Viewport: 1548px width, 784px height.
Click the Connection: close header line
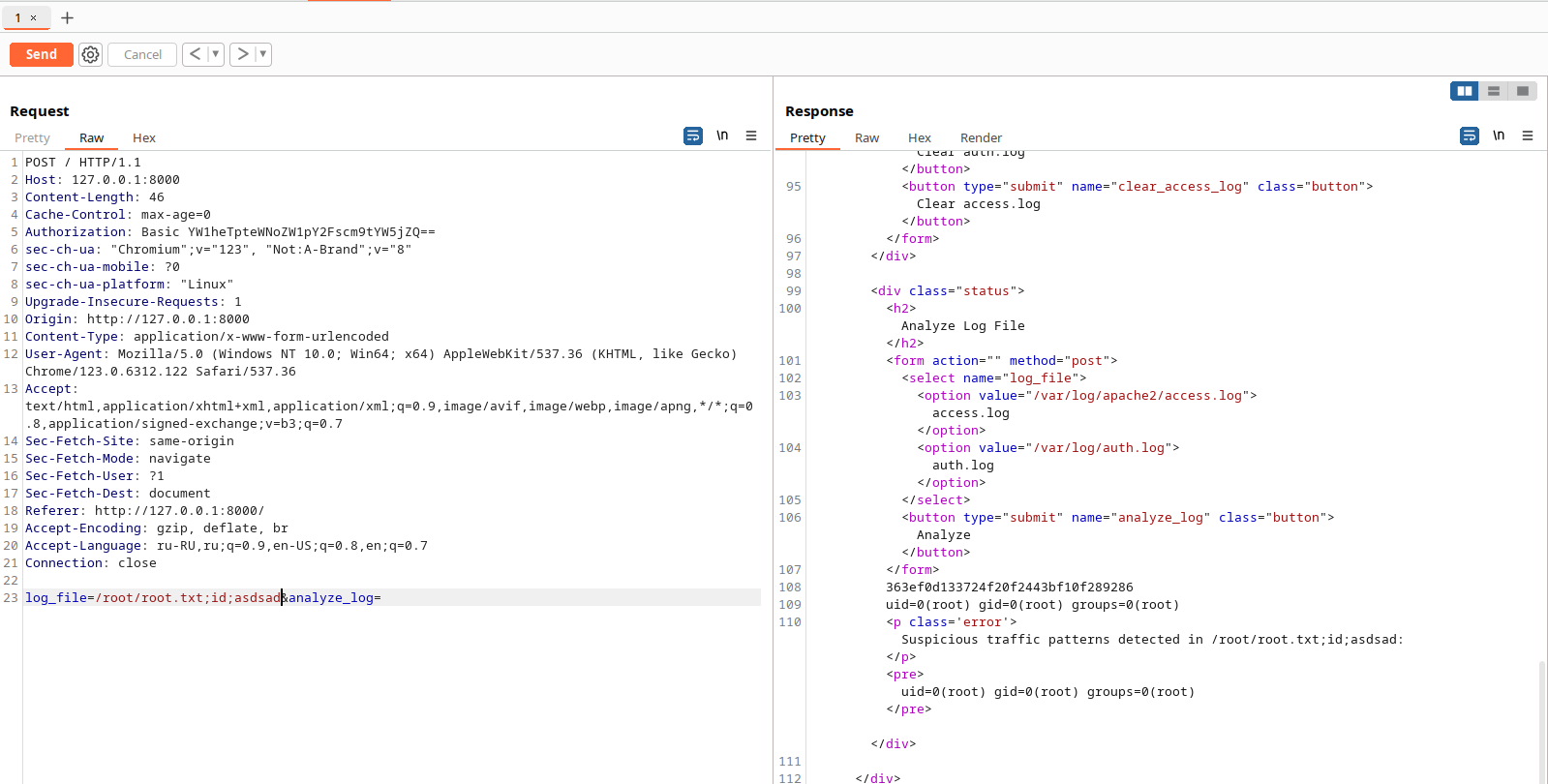pos(91,563)
